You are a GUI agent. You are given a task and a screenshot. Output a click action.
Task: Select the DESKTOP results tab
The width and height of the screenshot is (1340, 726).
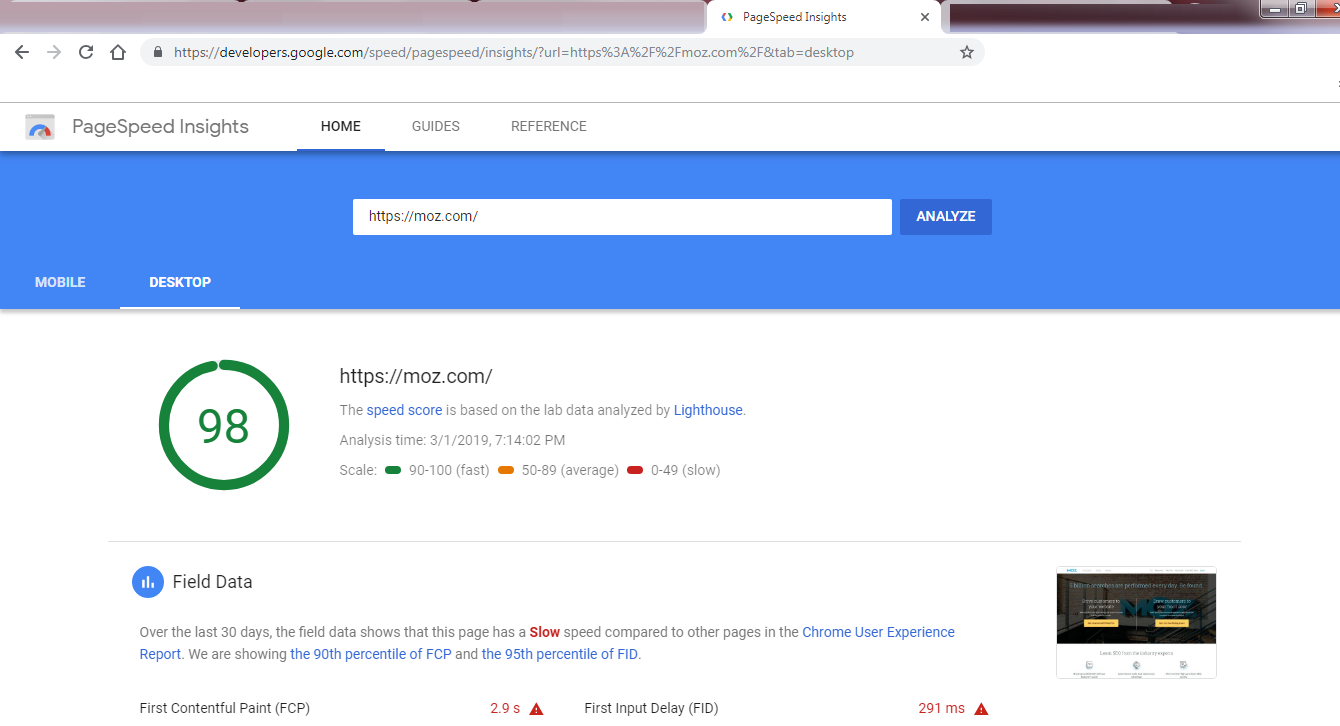[180, 282]
